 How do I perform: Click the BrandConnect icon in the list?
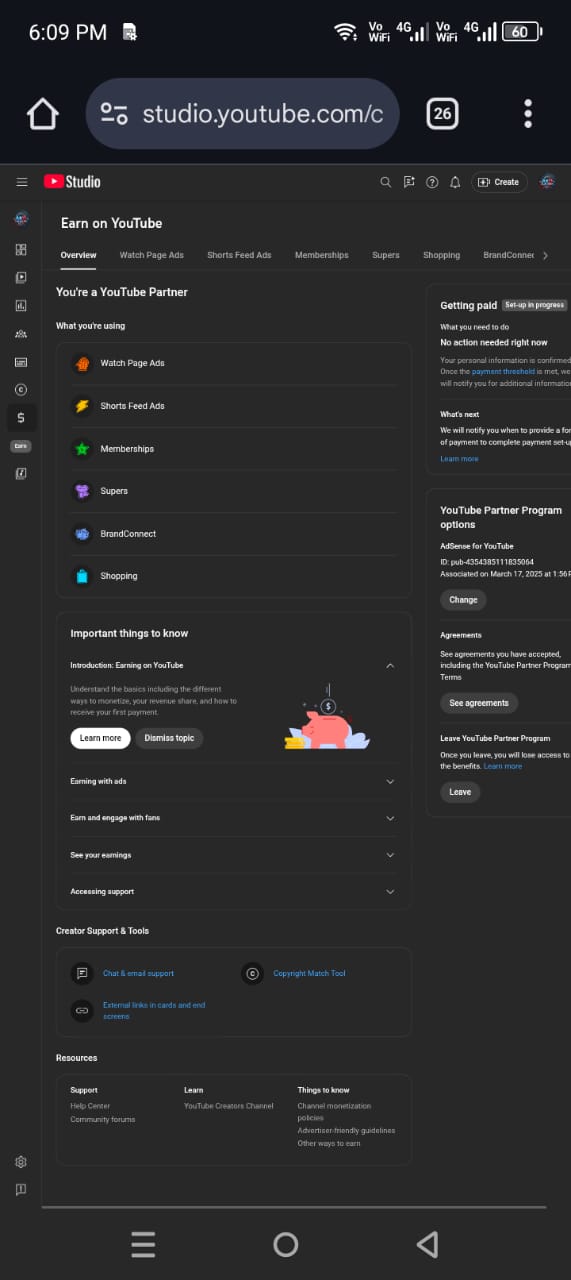click(x=82, y=534)
